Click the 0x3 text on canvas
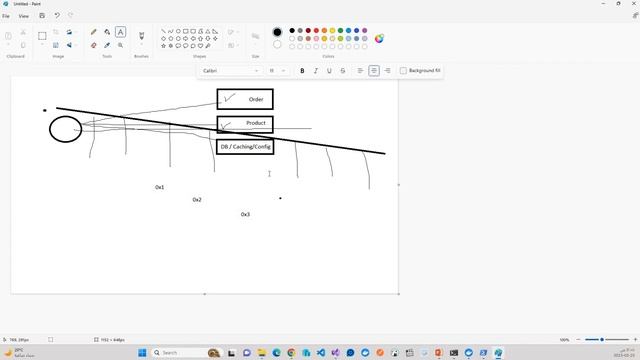Image resolution: width=640 pixels, height=360 pixels. pos(245,214)
